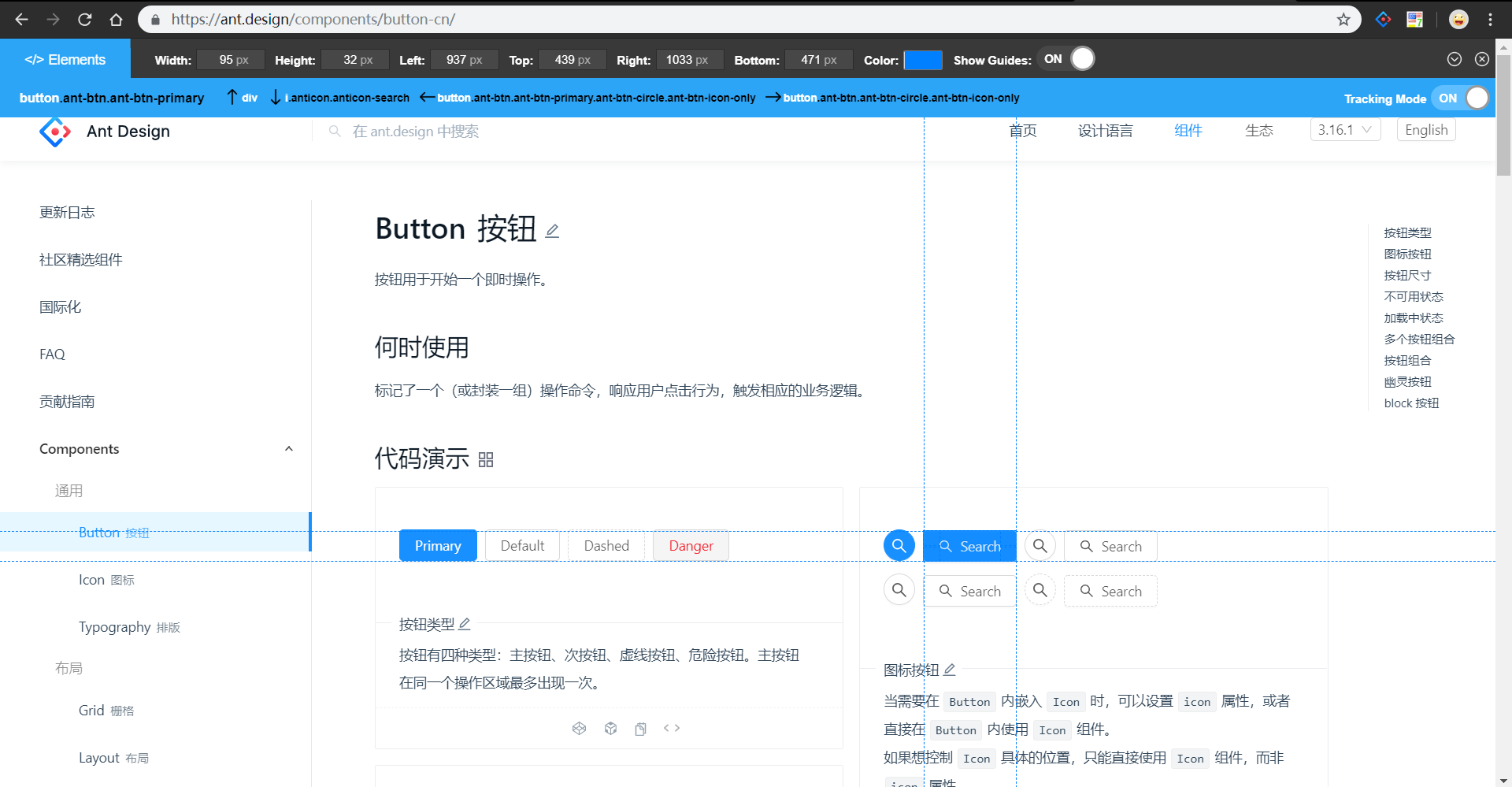Disable the Tracking Mode switch
1512x787 pixels.
1462,98
